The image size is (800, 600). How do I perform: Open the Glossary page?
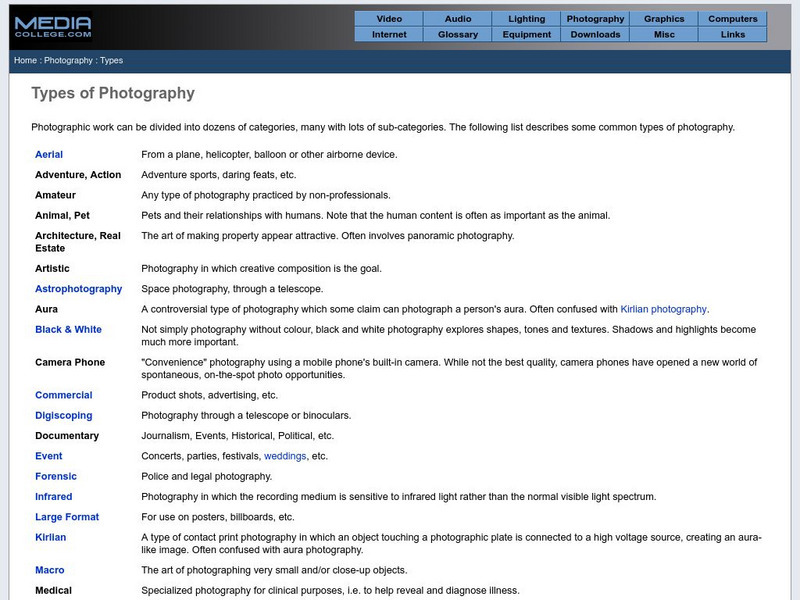point(457,33)
